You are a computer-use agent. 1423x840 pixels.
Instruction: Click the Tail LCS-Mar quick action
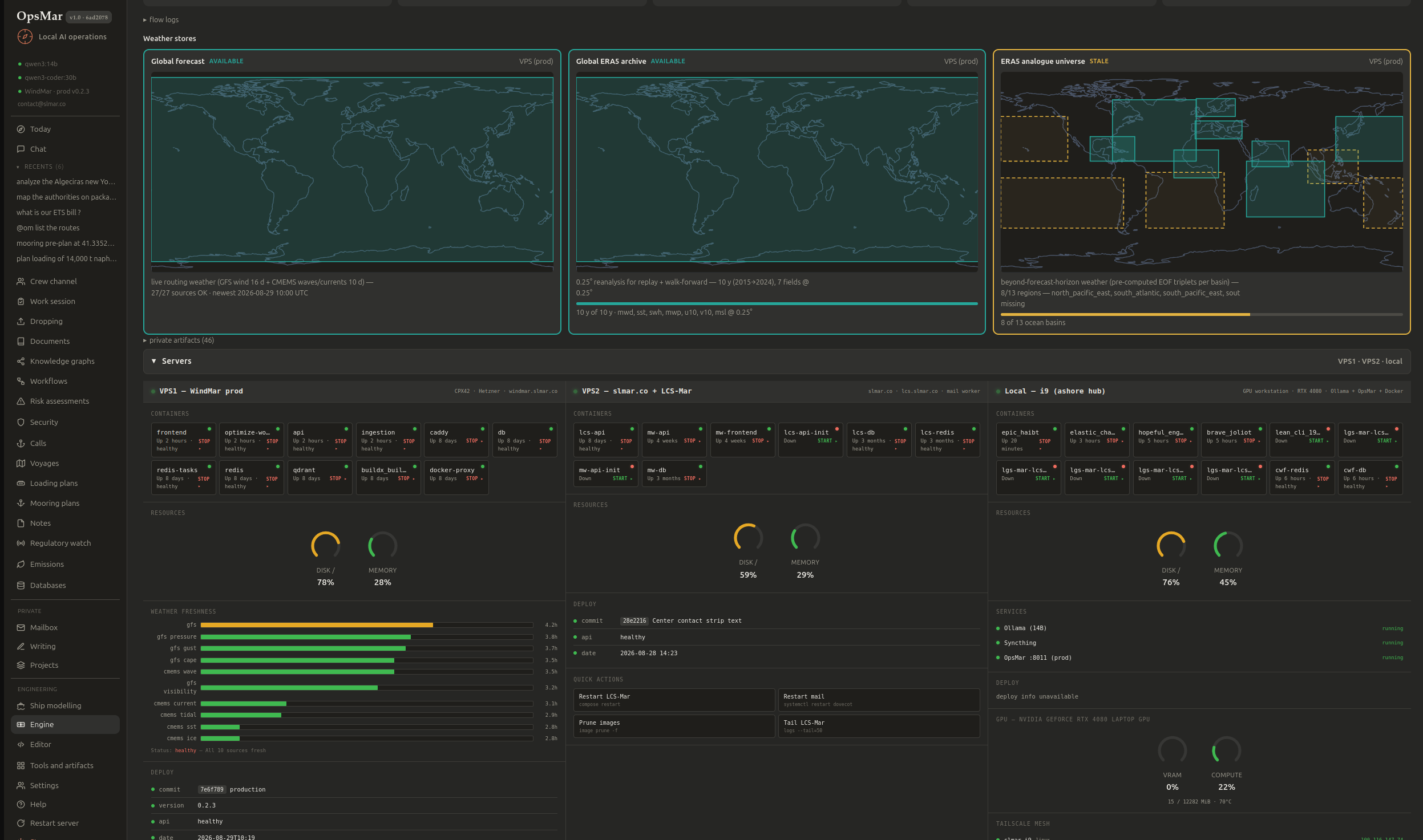tap(879, 727)
